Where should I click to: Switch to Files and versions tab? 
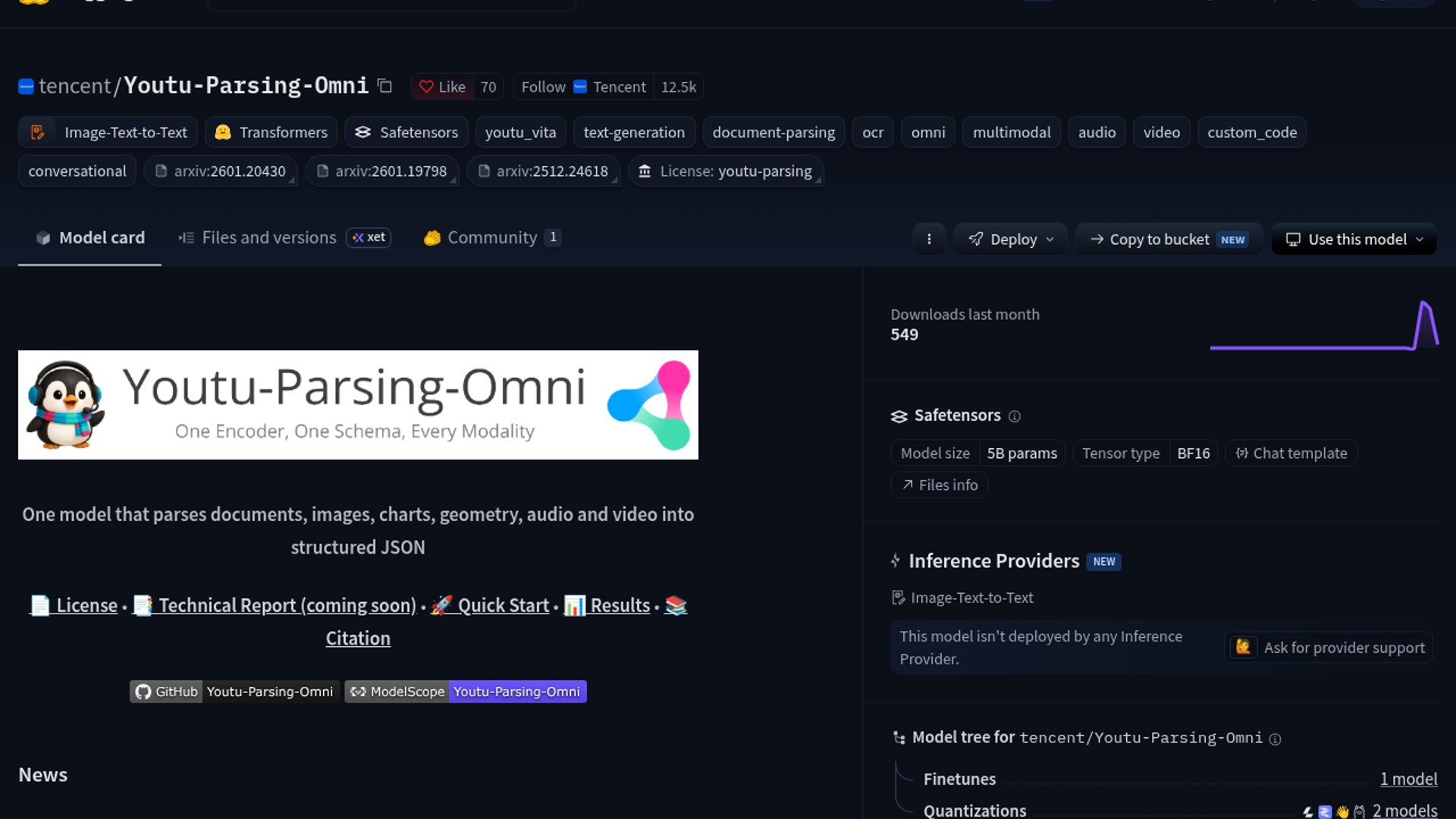pos(284,238)
